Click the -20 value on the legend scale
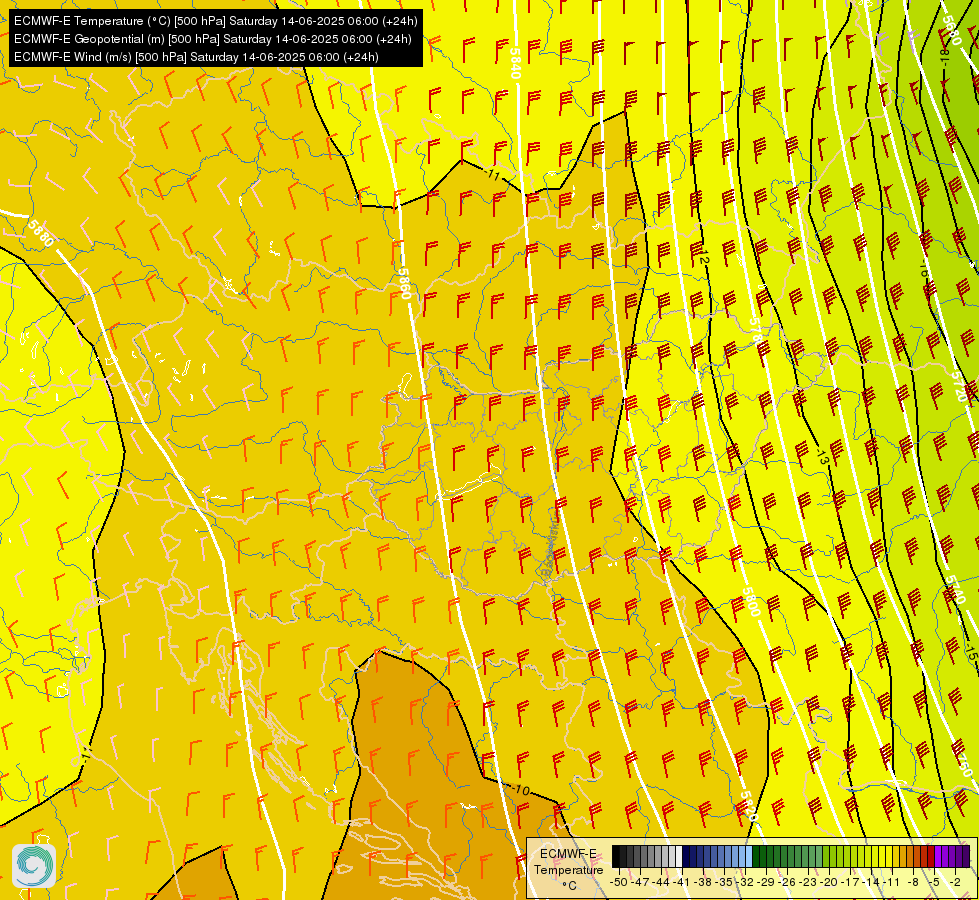The width and height of the screenshot is (979, 900). 829,882
